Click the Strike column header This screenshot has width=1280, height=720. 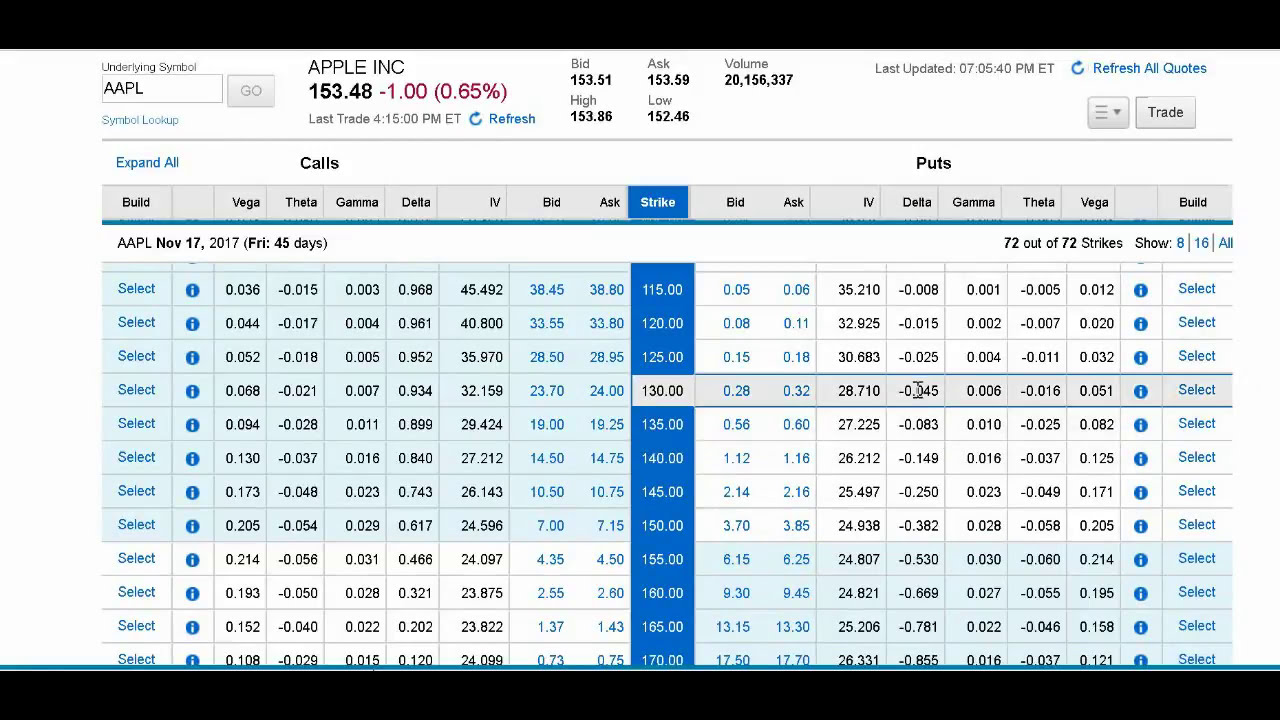[658, 202]
